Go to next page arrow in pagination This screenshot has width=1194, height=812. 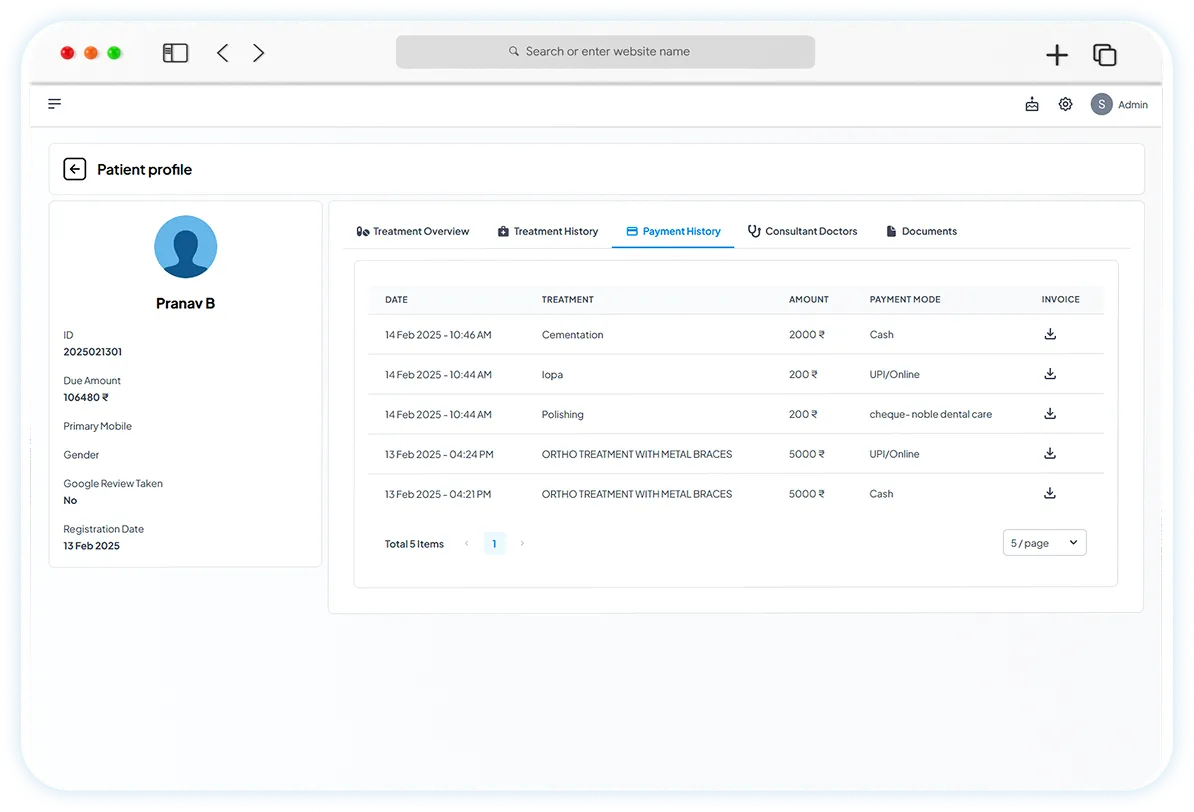[x=522, y=544]
